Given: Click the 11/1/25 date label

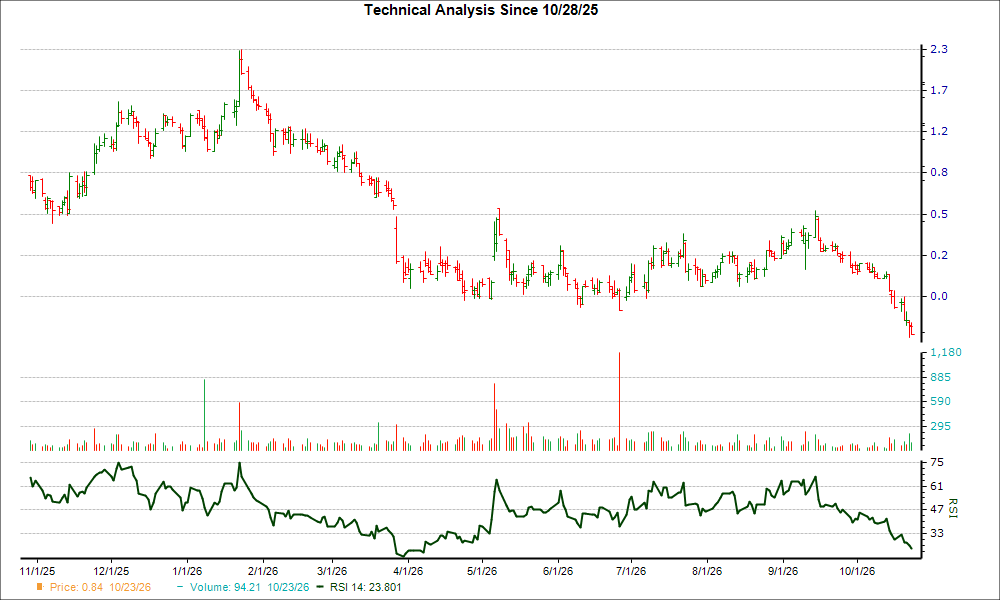Looking at the screenshot, I should pos(38,571).
